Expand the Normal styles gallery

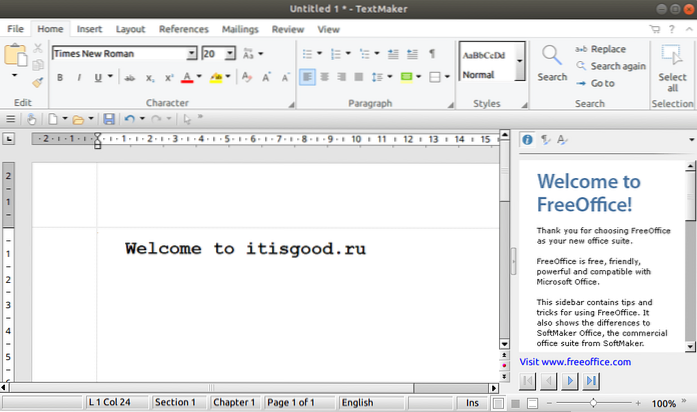click(520, 63)
